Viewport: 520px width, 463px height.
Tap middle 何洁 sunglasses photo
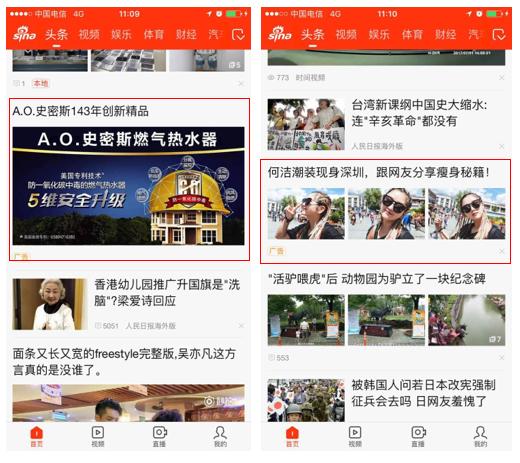click(x=386, y=214)
